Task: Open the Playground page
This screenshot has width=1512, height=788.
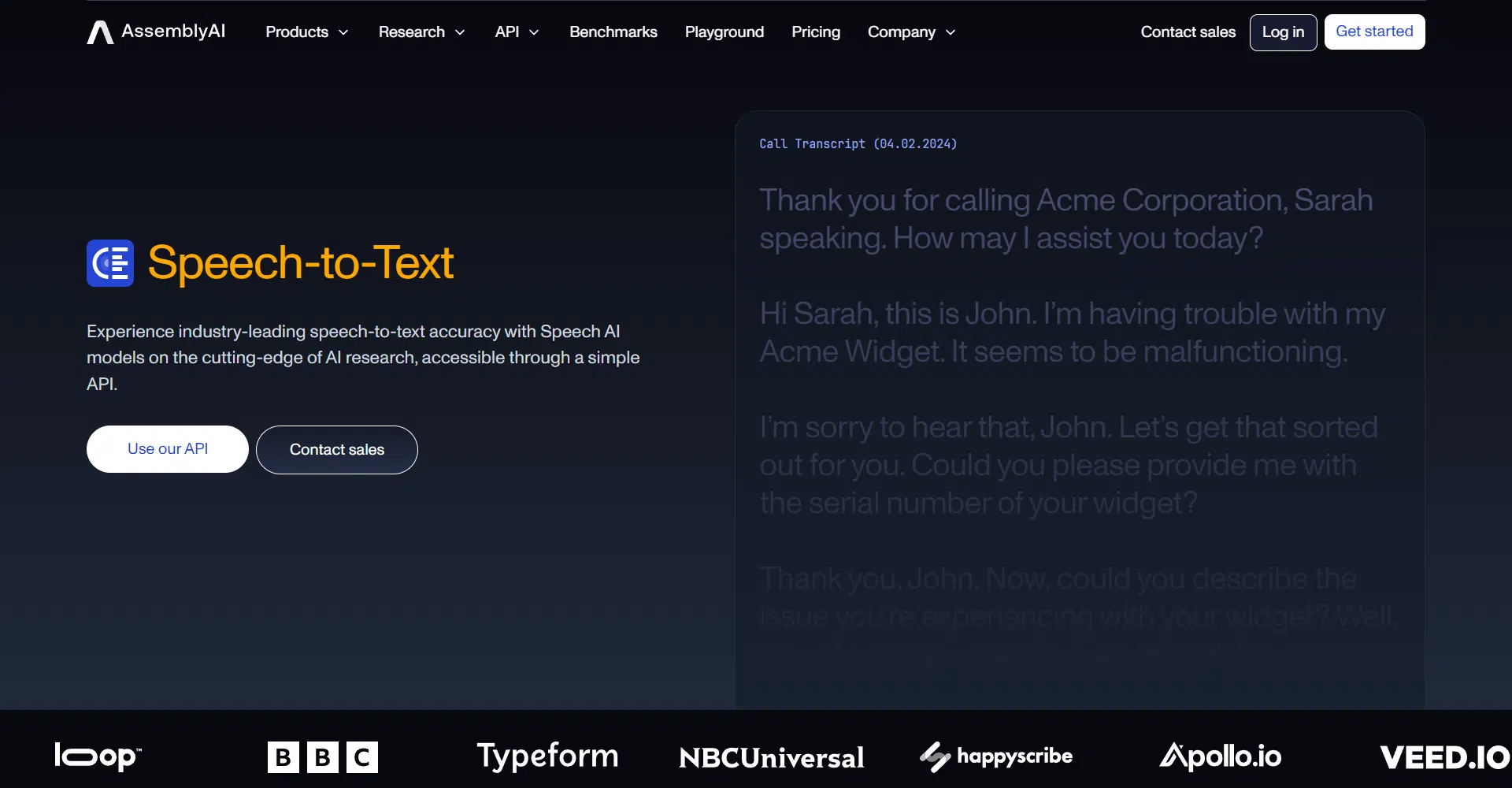Action: [x=724, y=32]
